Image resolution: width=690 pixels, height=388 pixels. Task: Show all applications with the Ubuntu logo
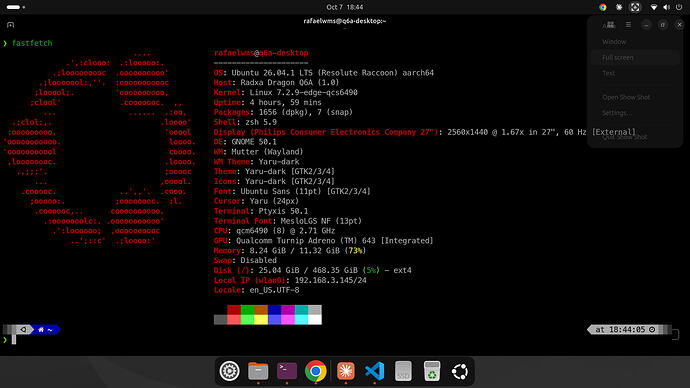point(460,372)
